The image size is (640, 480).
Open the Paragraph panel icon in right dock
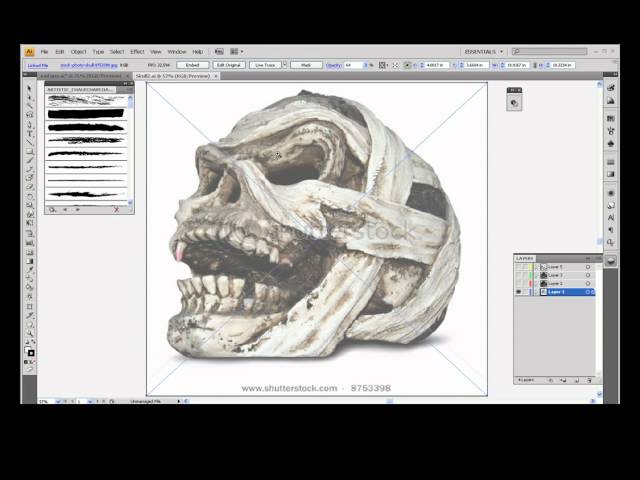[x=611, y=230]
